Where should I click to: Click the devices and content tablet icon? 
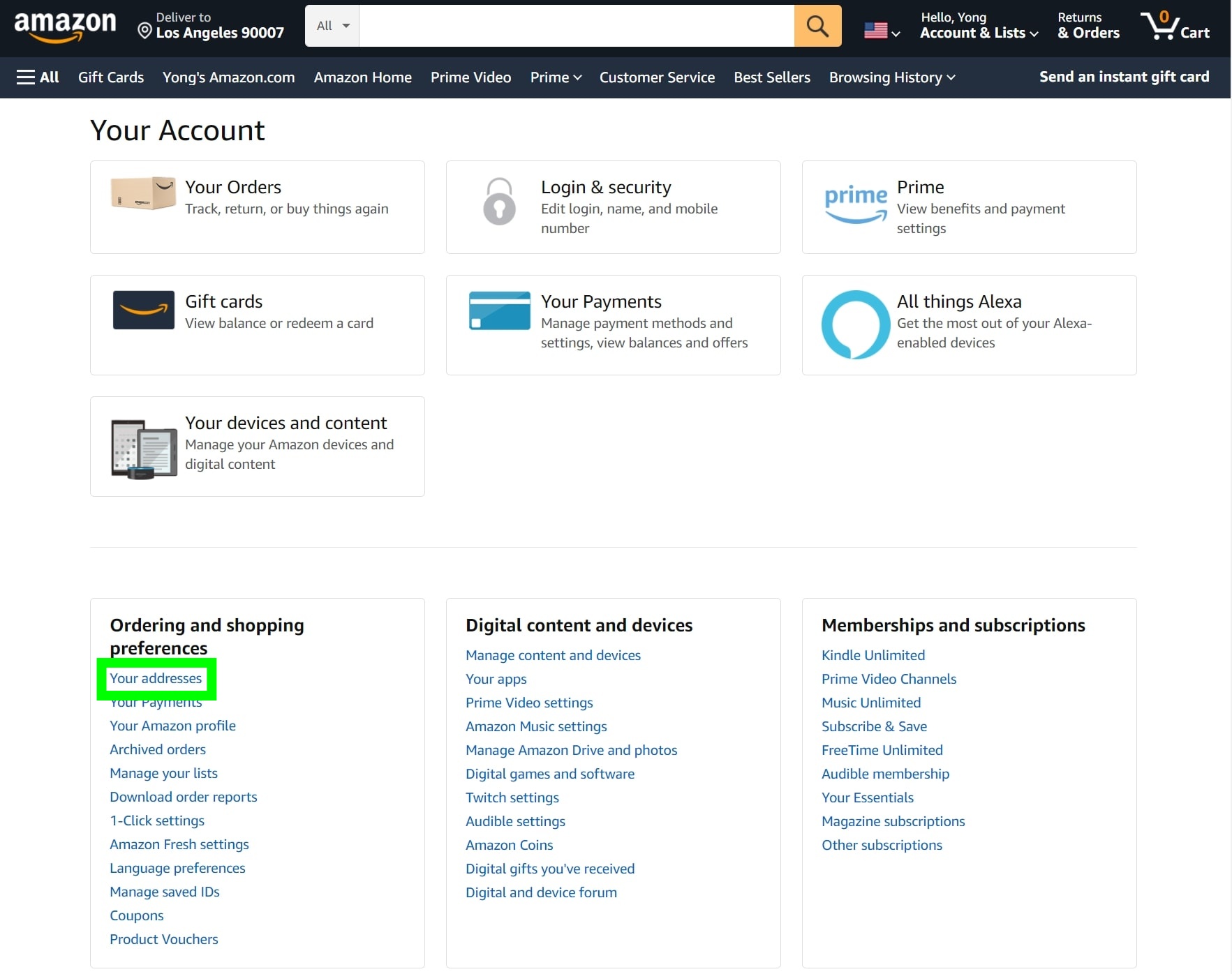[144, 449]
